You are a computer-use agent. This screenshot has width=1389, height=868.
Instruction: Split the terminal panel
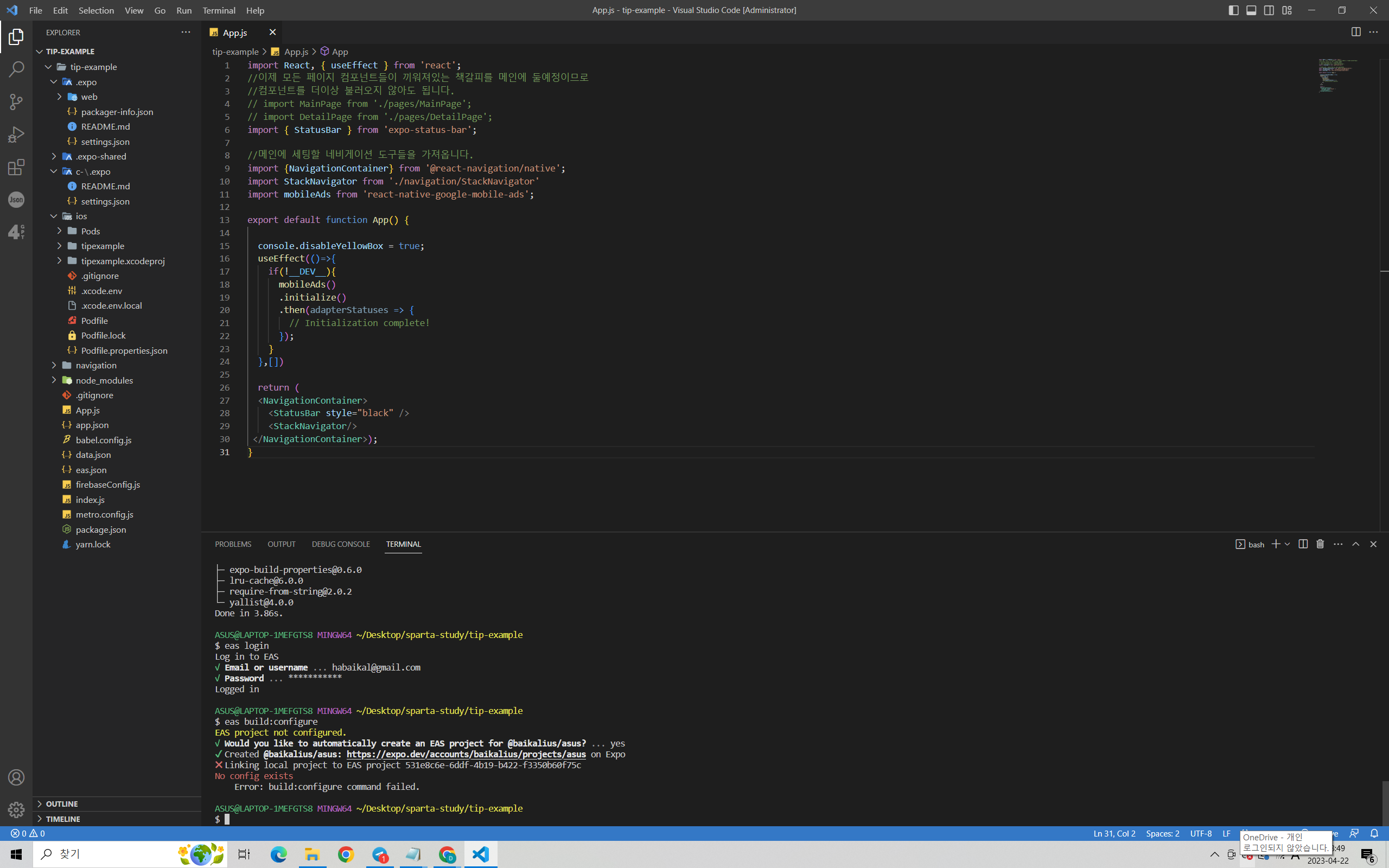(x=1303, y=544)
